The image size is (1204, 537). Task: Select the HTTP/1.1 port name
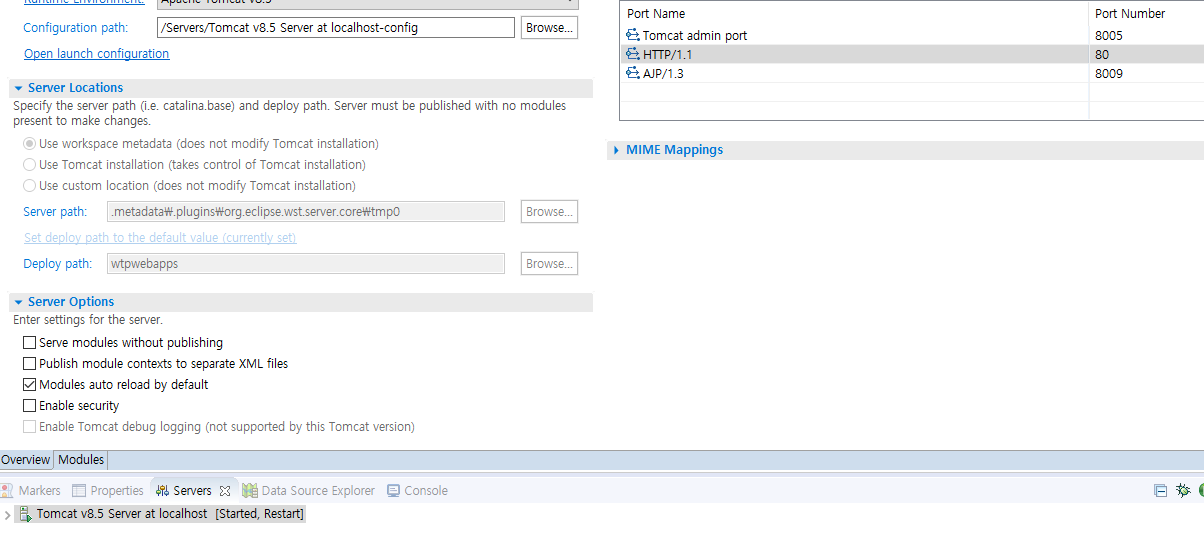(x=668, y=54)
